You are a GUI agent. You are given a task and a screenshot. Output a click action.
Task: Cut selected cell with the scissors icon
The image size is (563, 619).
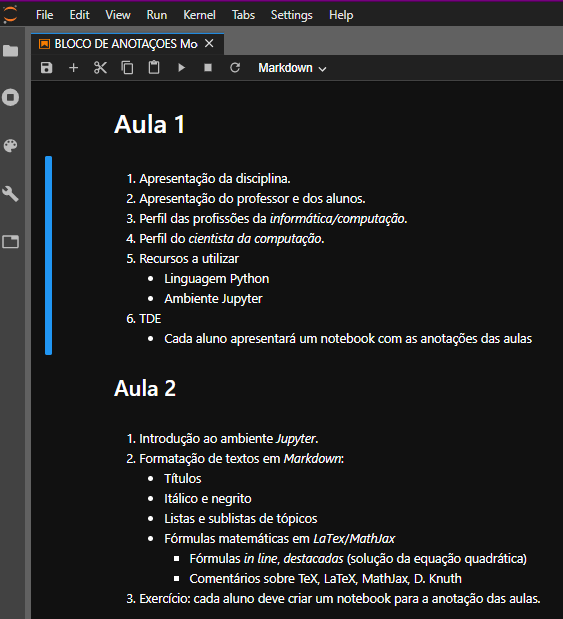(x=100, y=68)
